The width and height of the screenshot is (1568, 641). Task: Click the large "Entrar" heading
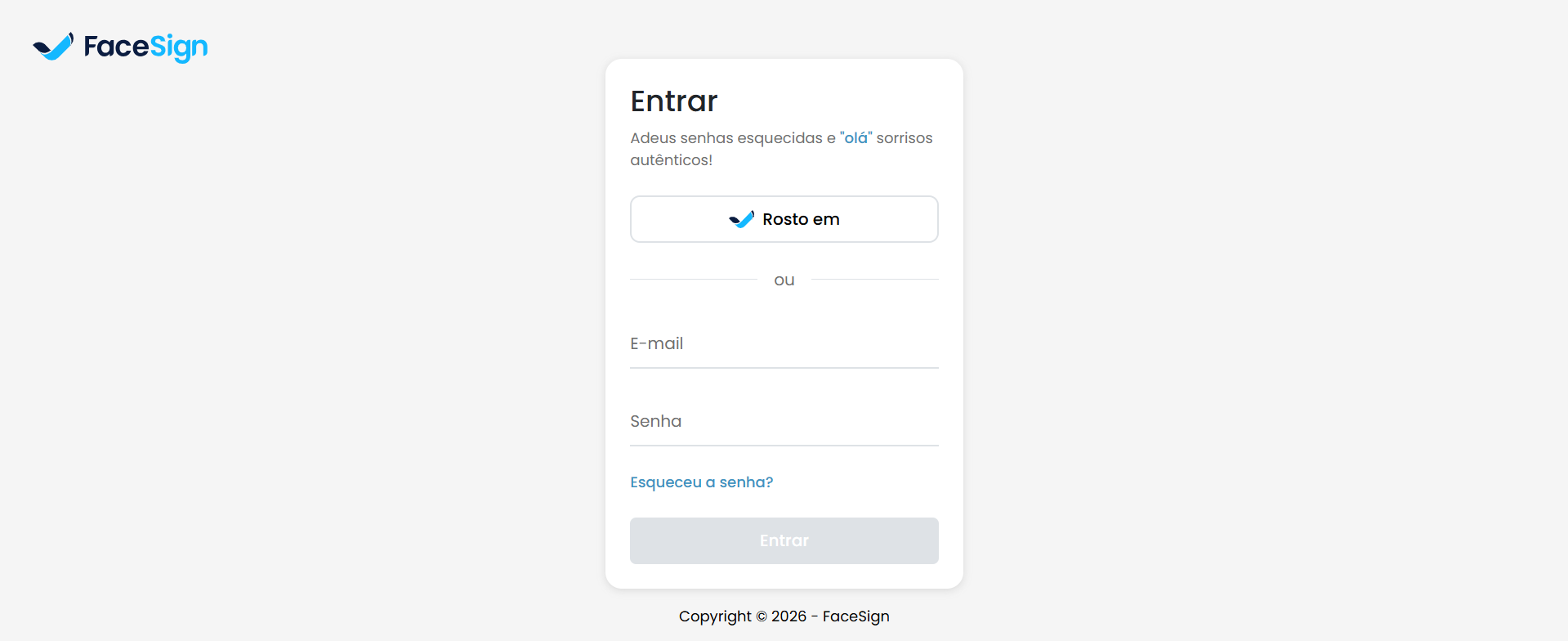click(x=673, y=101)
